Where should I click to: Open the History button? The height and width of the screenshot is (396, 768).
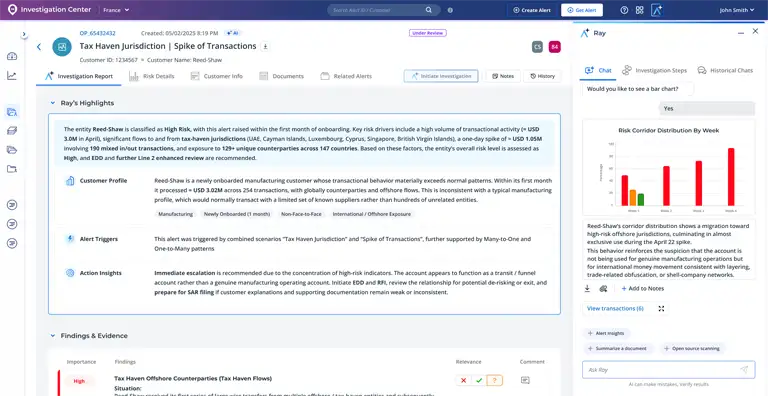click(x=543, y=76)
